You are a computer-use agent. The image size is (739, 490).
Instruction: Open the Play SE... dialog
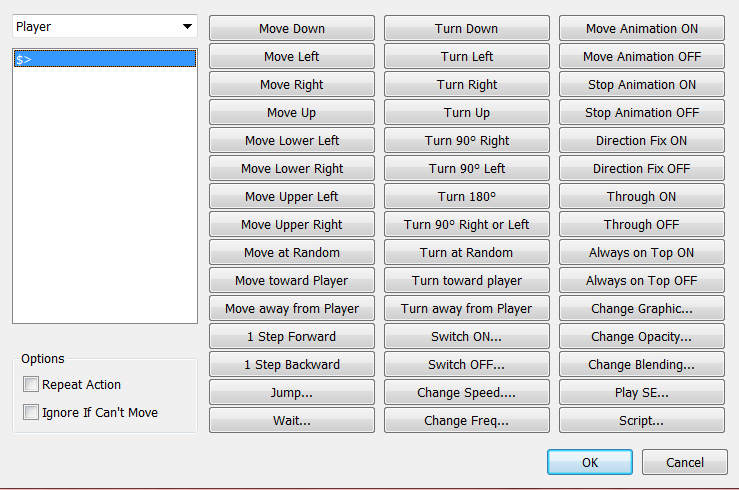[641, 392]
